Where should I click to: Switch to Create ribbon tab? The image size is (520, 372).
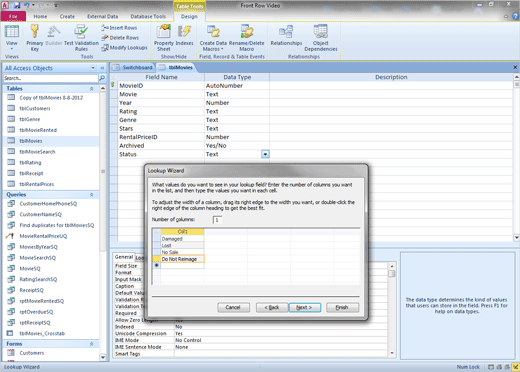(67, 16)
